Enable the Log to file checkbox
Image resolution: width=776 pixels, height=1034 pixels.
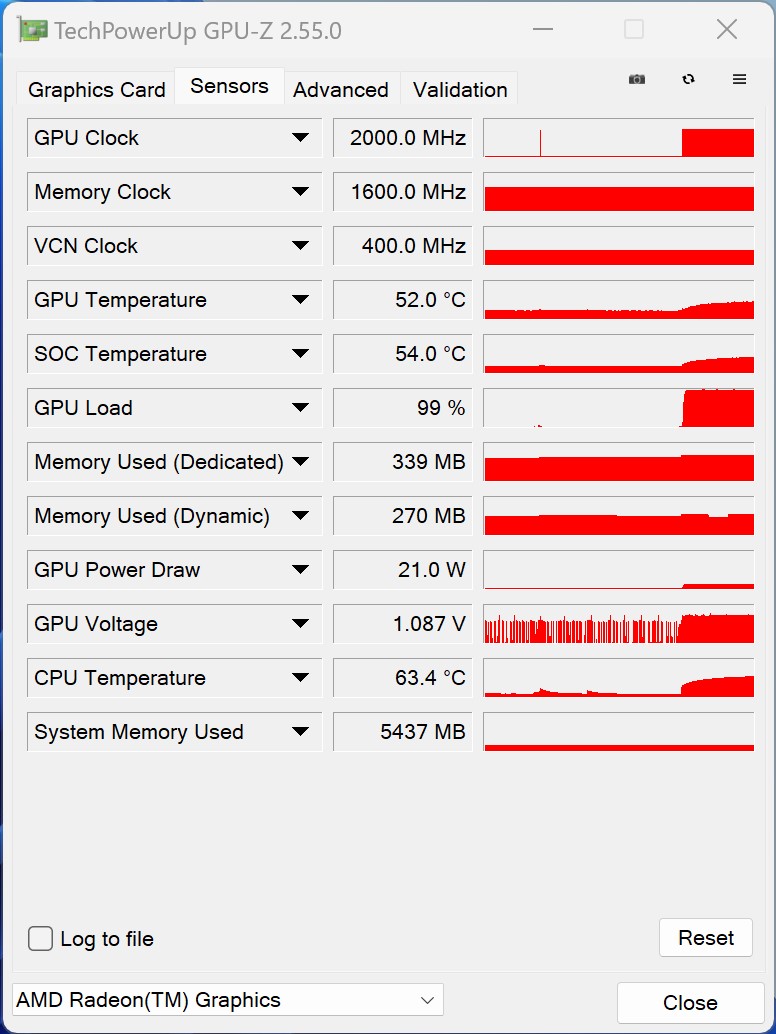tap(40, 938)
